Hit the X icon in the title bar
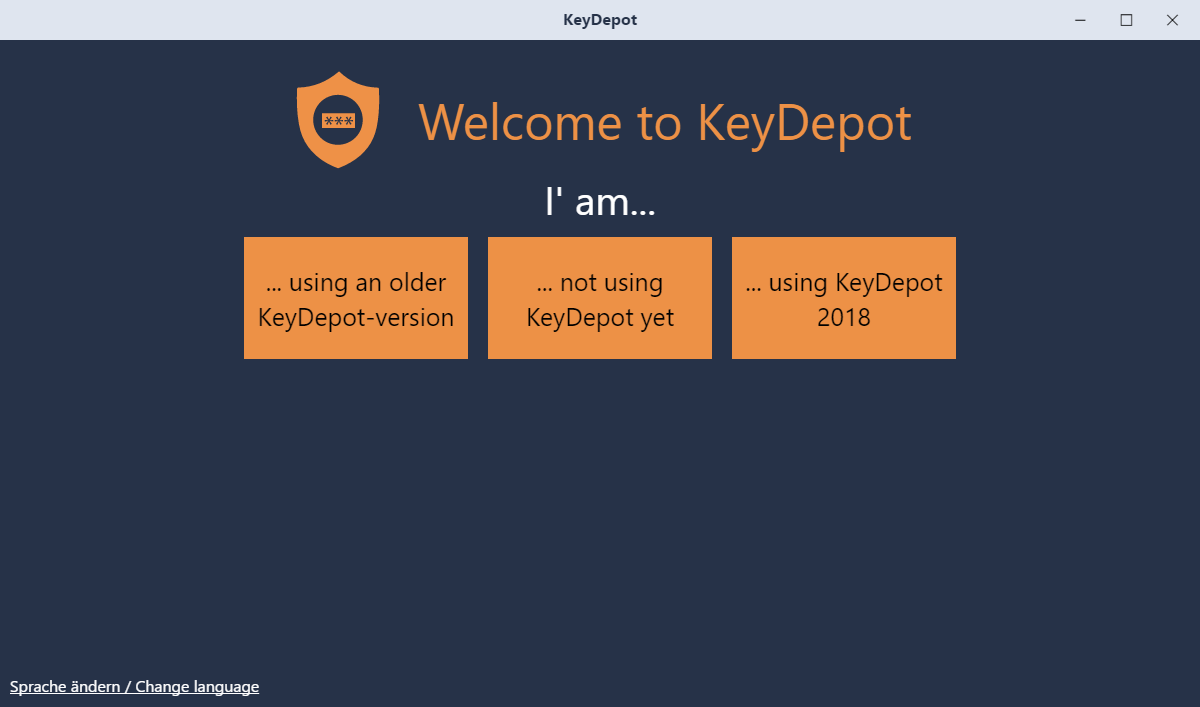1200x707 pixels. point(1171,19)
